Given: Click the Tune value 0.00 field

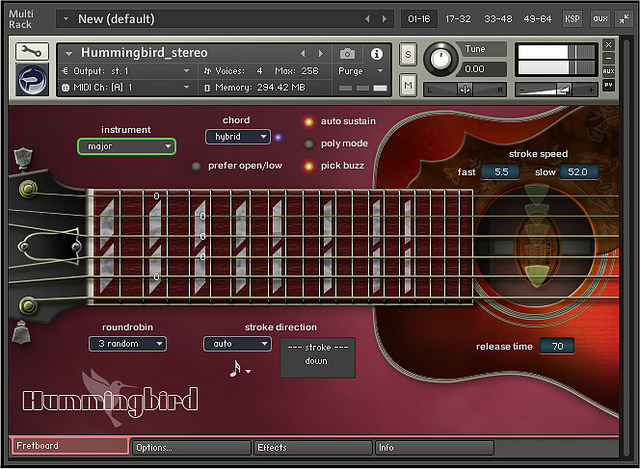Looking at the screenshot, I should pyautogui.click(x=484, y=69).
